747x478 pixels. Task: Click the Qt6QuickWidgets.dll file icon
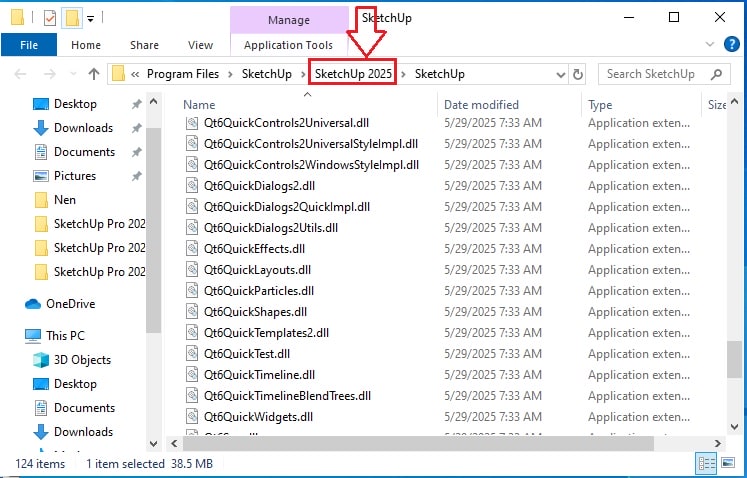coord(192,417)
